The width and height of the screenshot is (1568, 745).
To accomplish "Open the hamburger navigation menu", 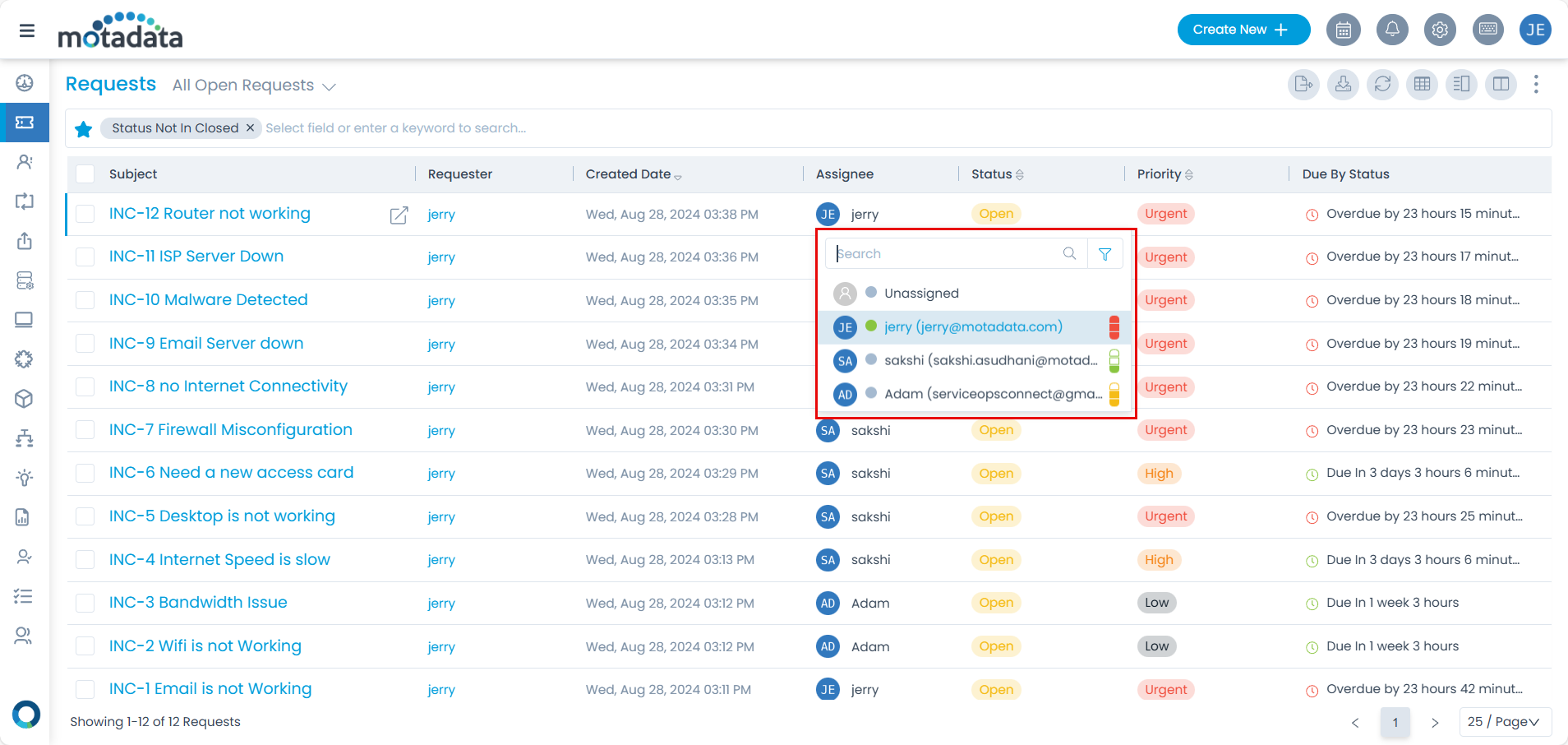I will pyautogui.click(x=26, y=30).
